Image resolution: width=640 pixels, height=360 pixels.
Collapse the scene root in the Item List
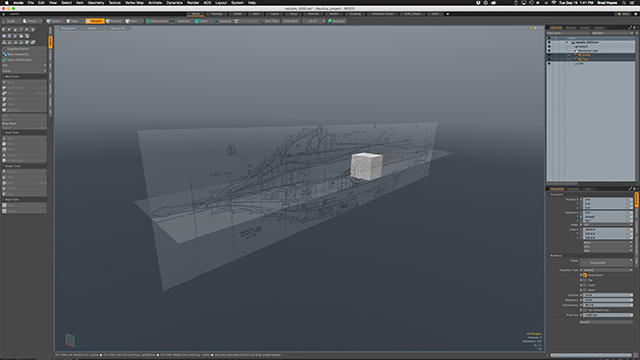pos(567,42)
